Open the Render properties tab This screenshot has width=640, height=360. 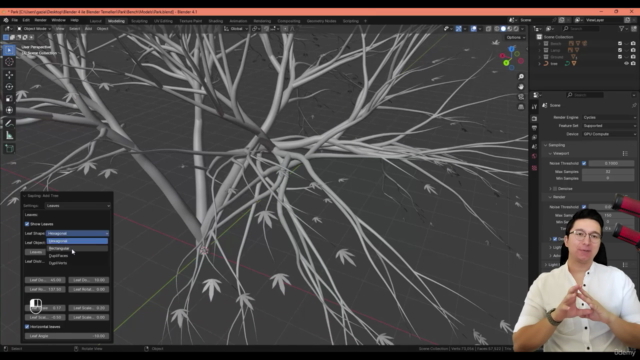click(x=534, y=118)
